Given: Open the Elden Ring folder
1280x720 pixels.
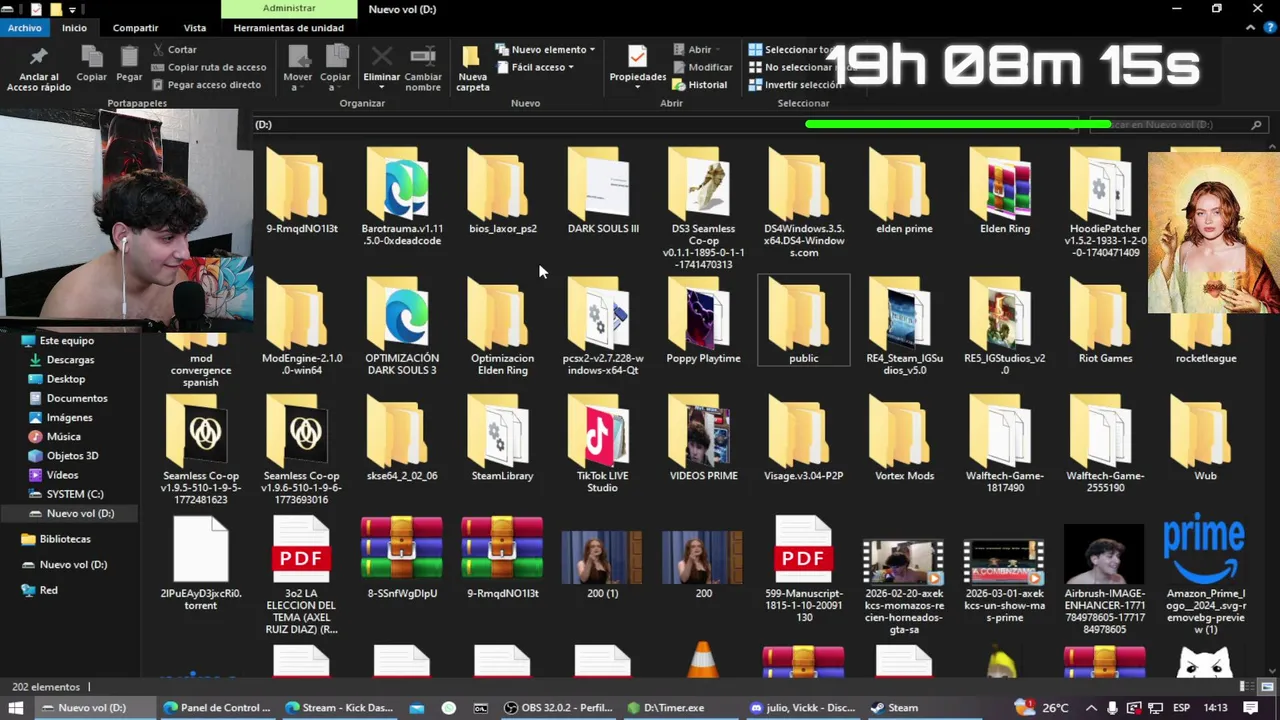Looking at the screenshot, I should (x=1004, y=192).
